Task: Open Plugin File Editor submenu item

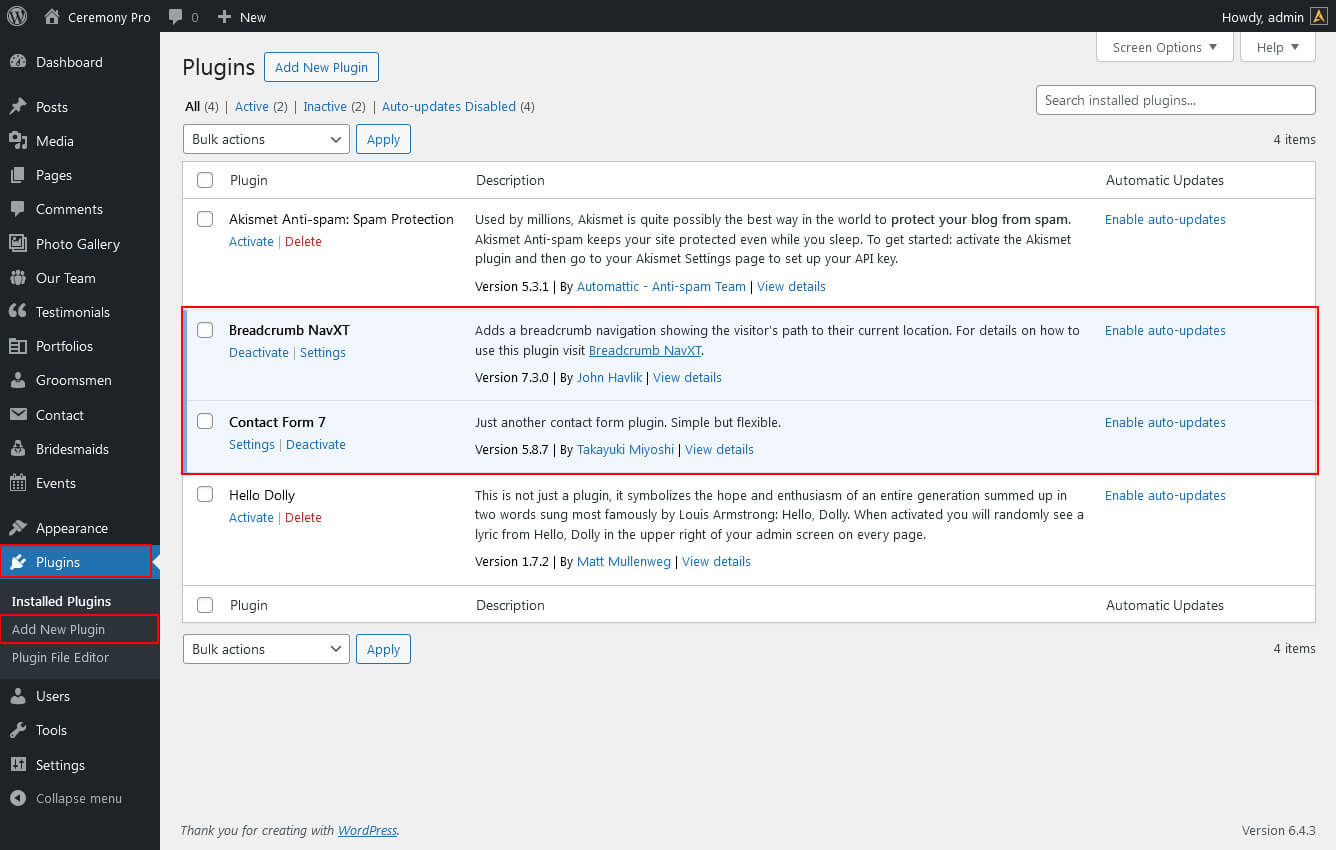Action: point(60,657)
